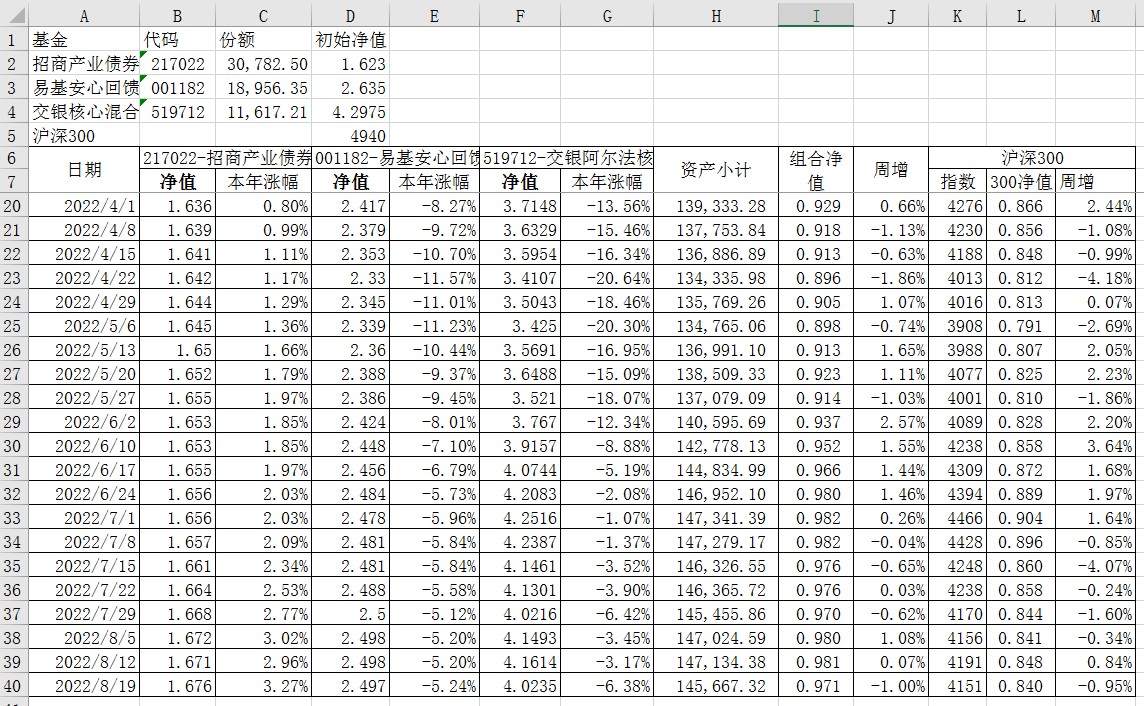Click the 份额 header cell
The image size is (1144, 706).
tap(263, 40)
